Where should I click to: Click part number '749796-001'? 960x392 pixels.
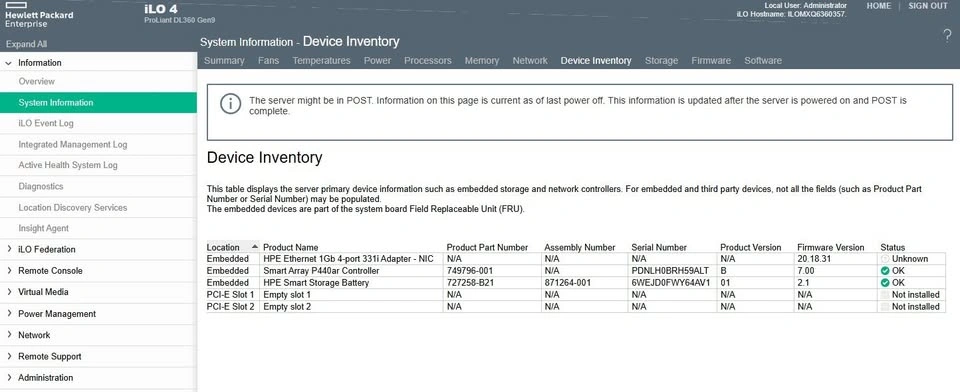pyautogui.click(x=470, y=271)
